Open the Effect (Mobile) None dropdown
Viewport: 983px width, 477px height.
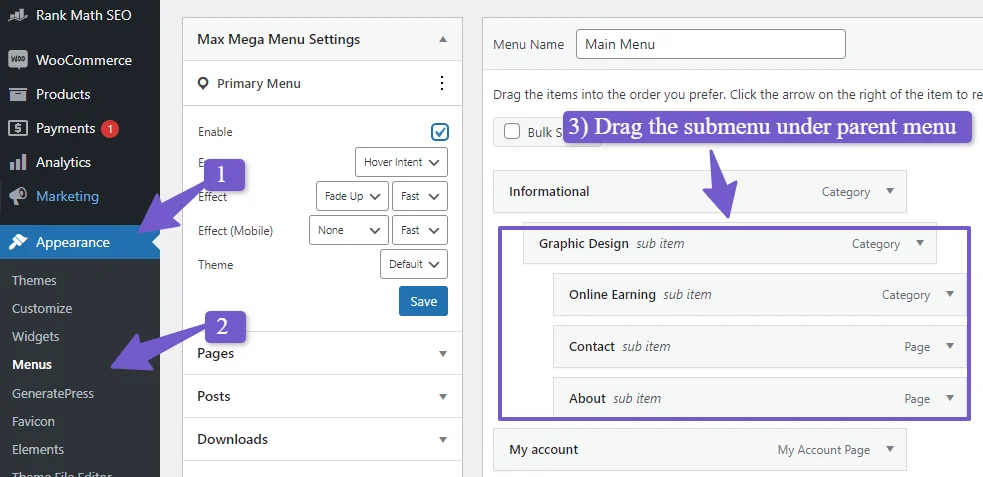point(349,230)
